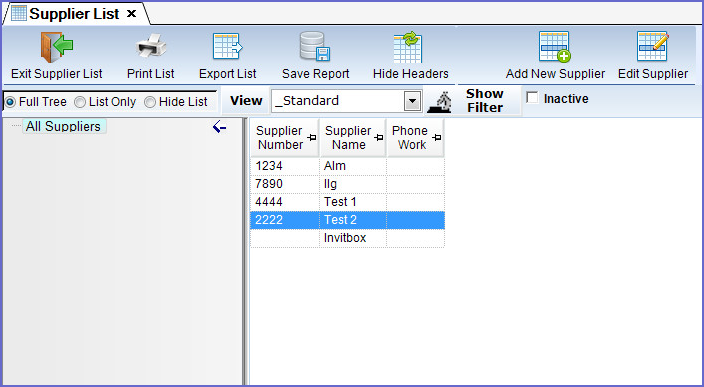The width and height of the screenshot is (704, 387).
Task: Click the Add New Supplier label
Action: coord(555,74)
